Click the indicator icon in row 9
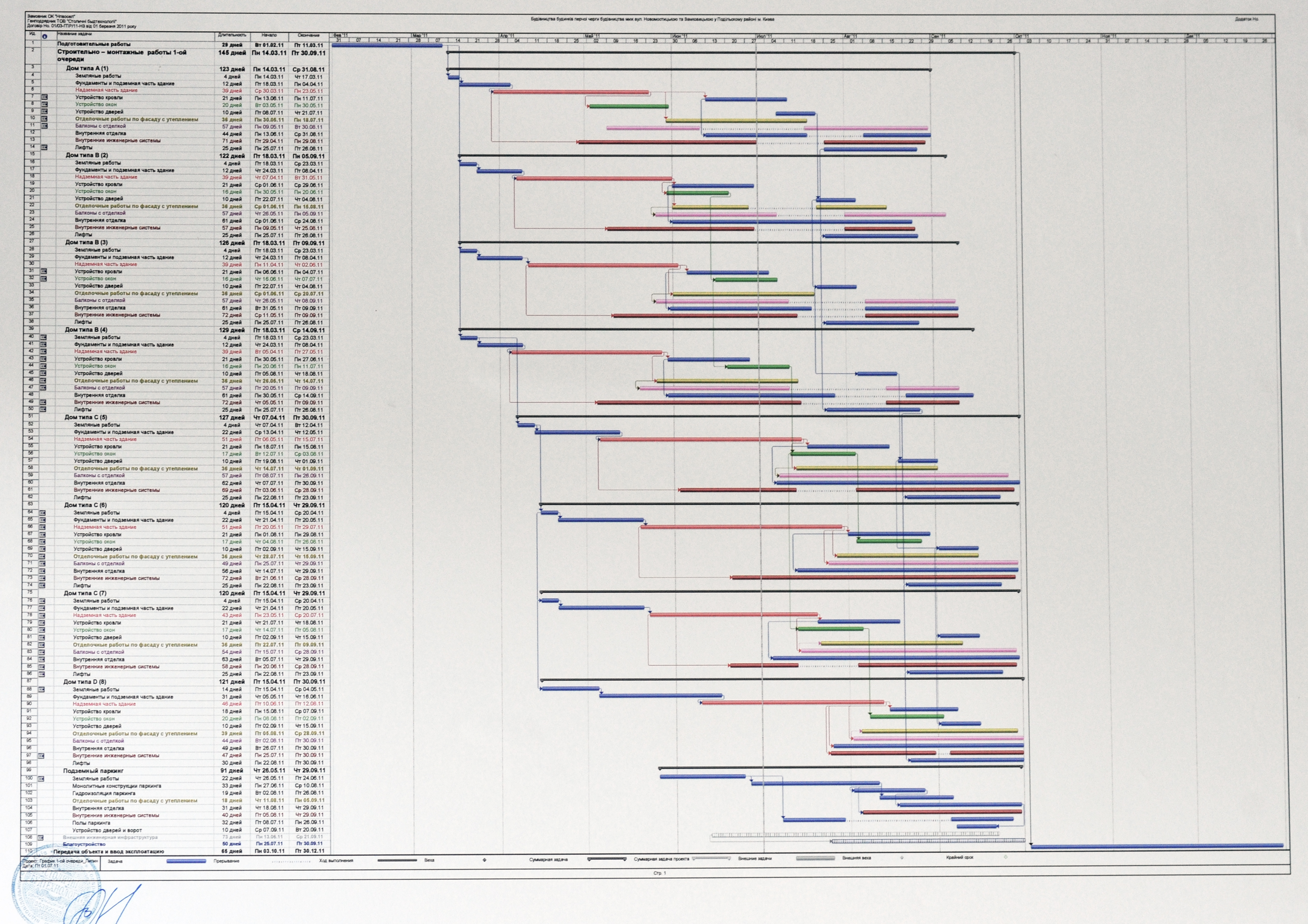Viewport: 1308px width, 924px height. (x=45, y=112)
